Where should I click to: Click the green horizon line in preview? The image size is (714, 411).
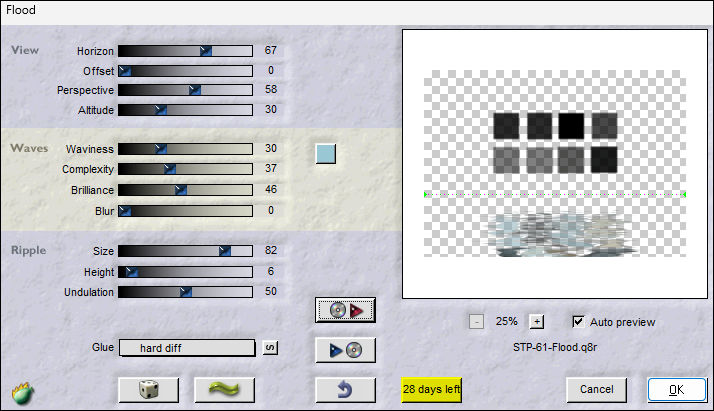555,194
